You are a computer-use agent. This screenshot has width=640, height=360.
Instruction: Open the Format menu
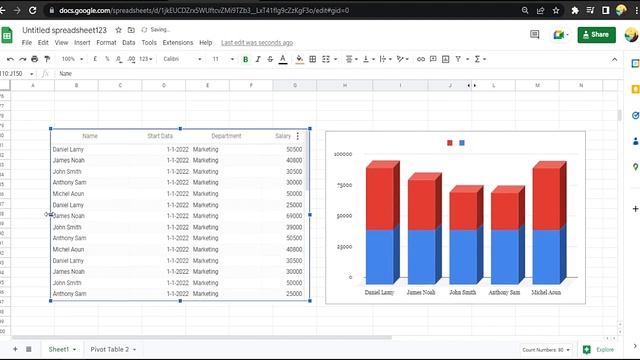point(106,42)
